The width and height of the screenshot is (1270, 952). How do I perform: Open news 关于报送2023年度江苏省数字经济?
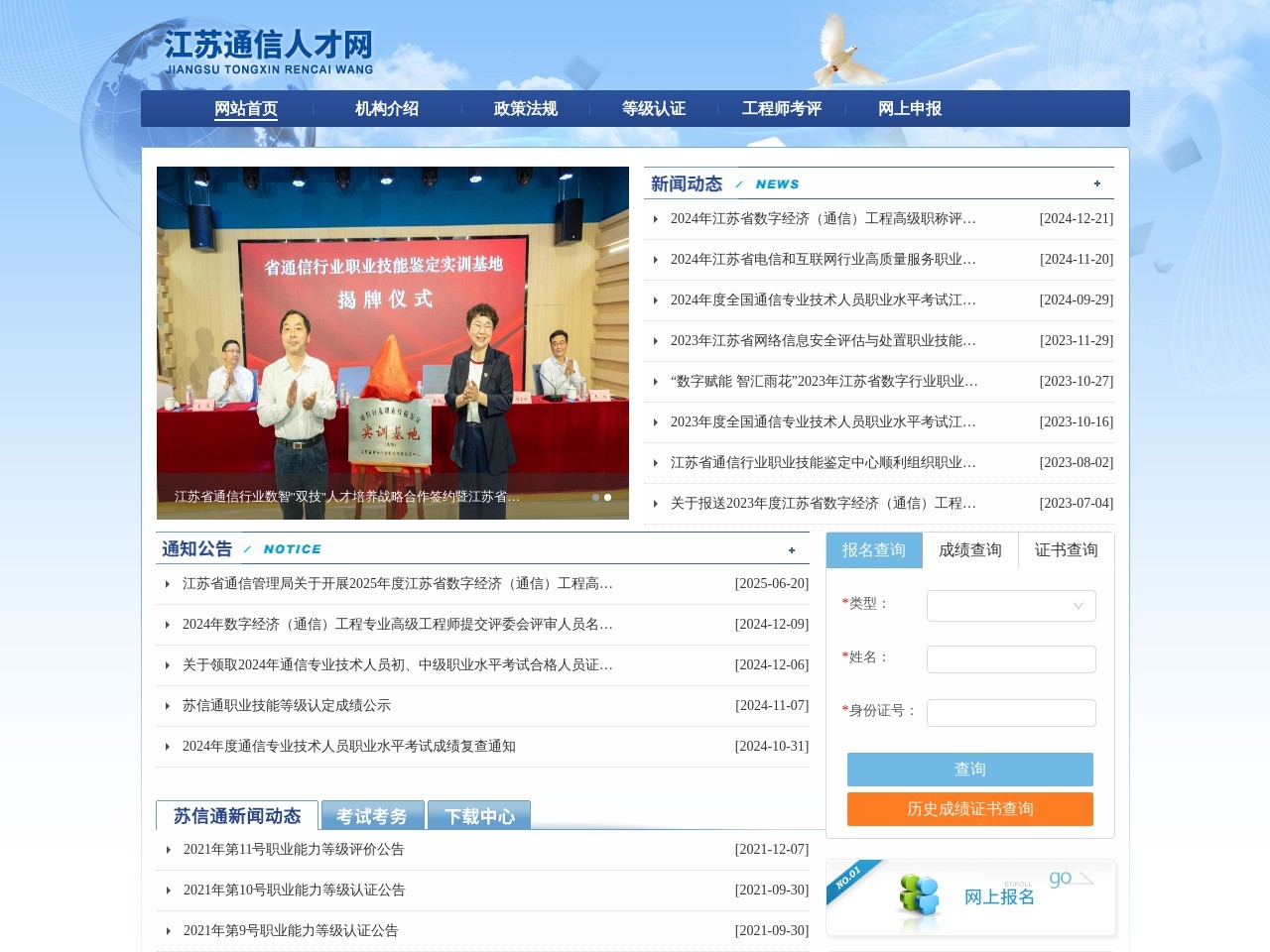click(x=824, y=504)
